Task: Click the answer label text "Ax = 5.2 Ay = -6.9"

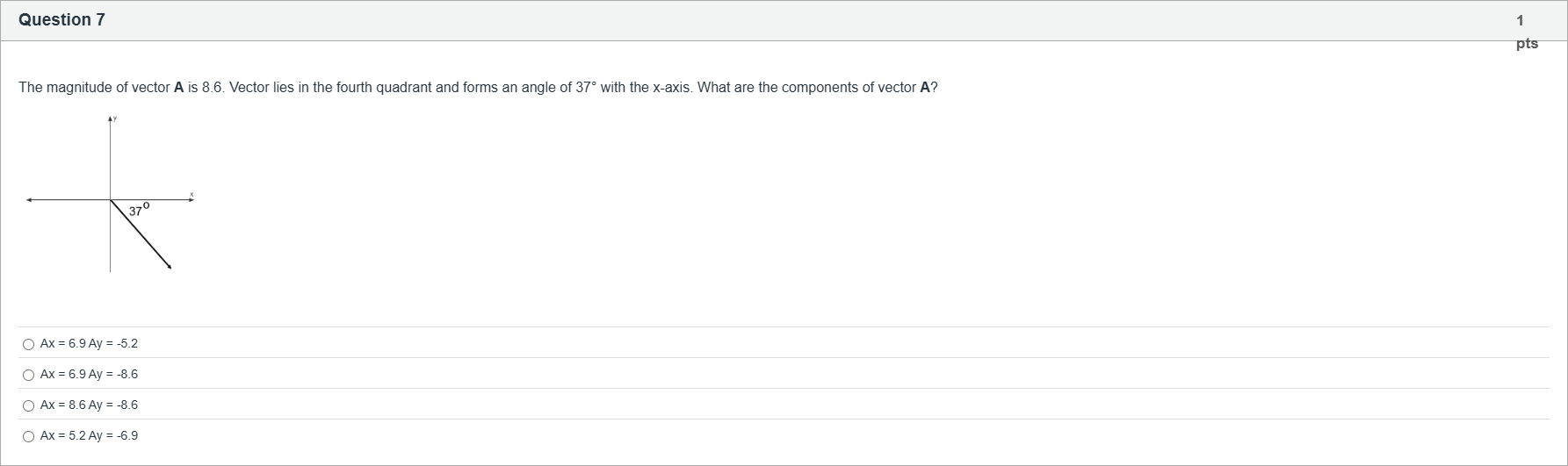Action: (89, 436)
